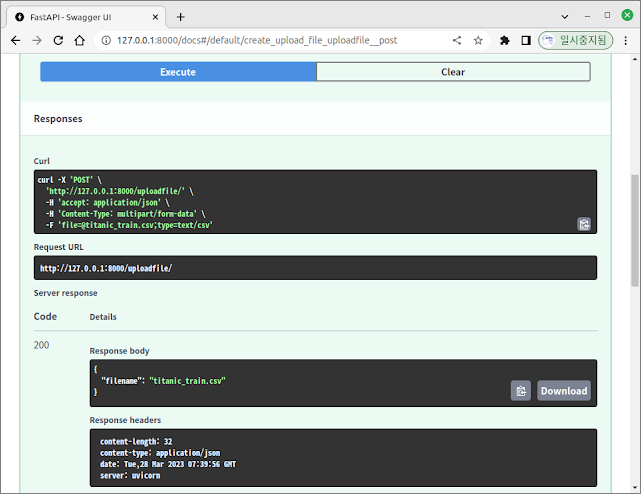
Task: Click the 'Server response' label
Action: tap(65, 293)
